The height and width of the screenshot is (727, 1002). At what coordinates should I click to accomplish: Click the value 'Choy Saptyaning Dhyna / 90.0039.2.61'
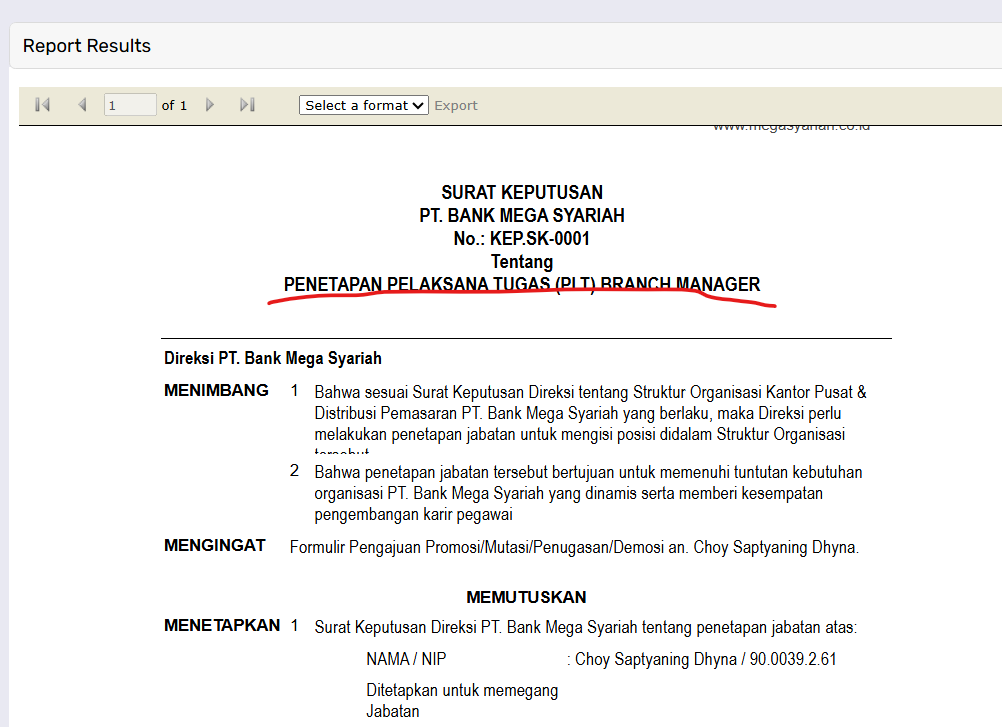[705, 659]
